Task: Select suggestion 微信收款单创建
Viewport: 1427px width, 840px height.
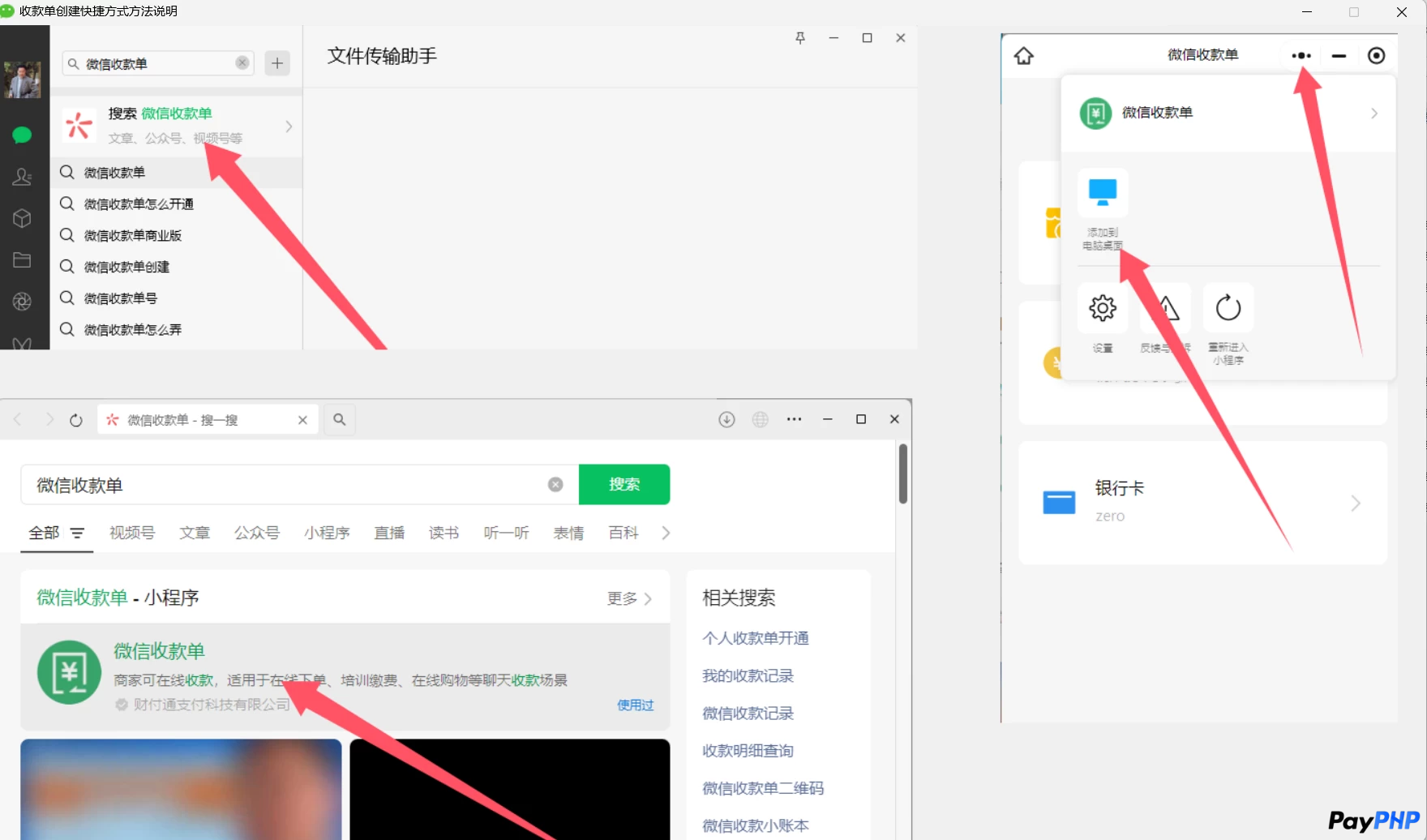Action: (x=176, y=267)
